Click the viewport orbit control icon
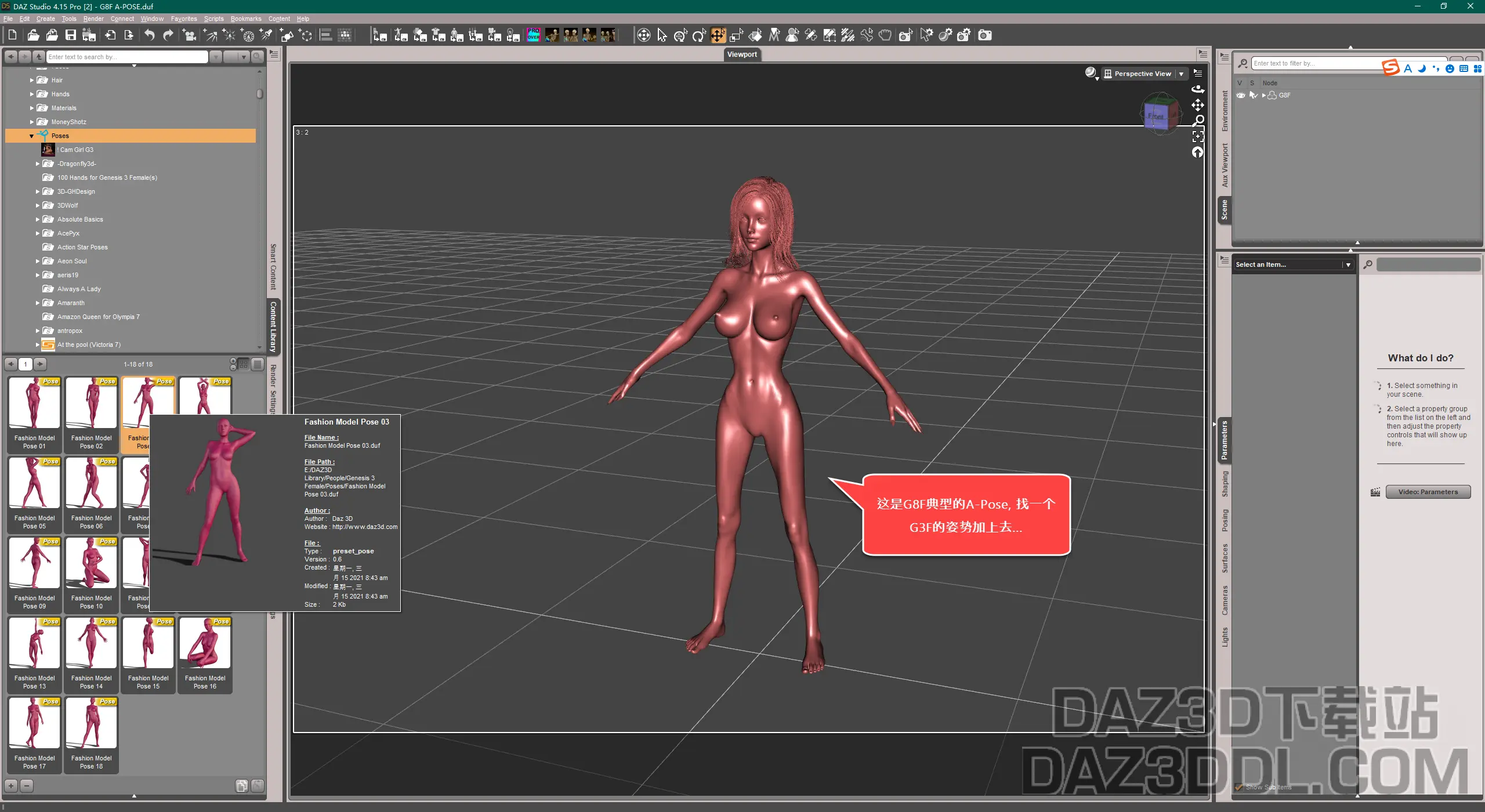The height and width of the screenshot is (812, 1485). click(x=1198, y=89)
